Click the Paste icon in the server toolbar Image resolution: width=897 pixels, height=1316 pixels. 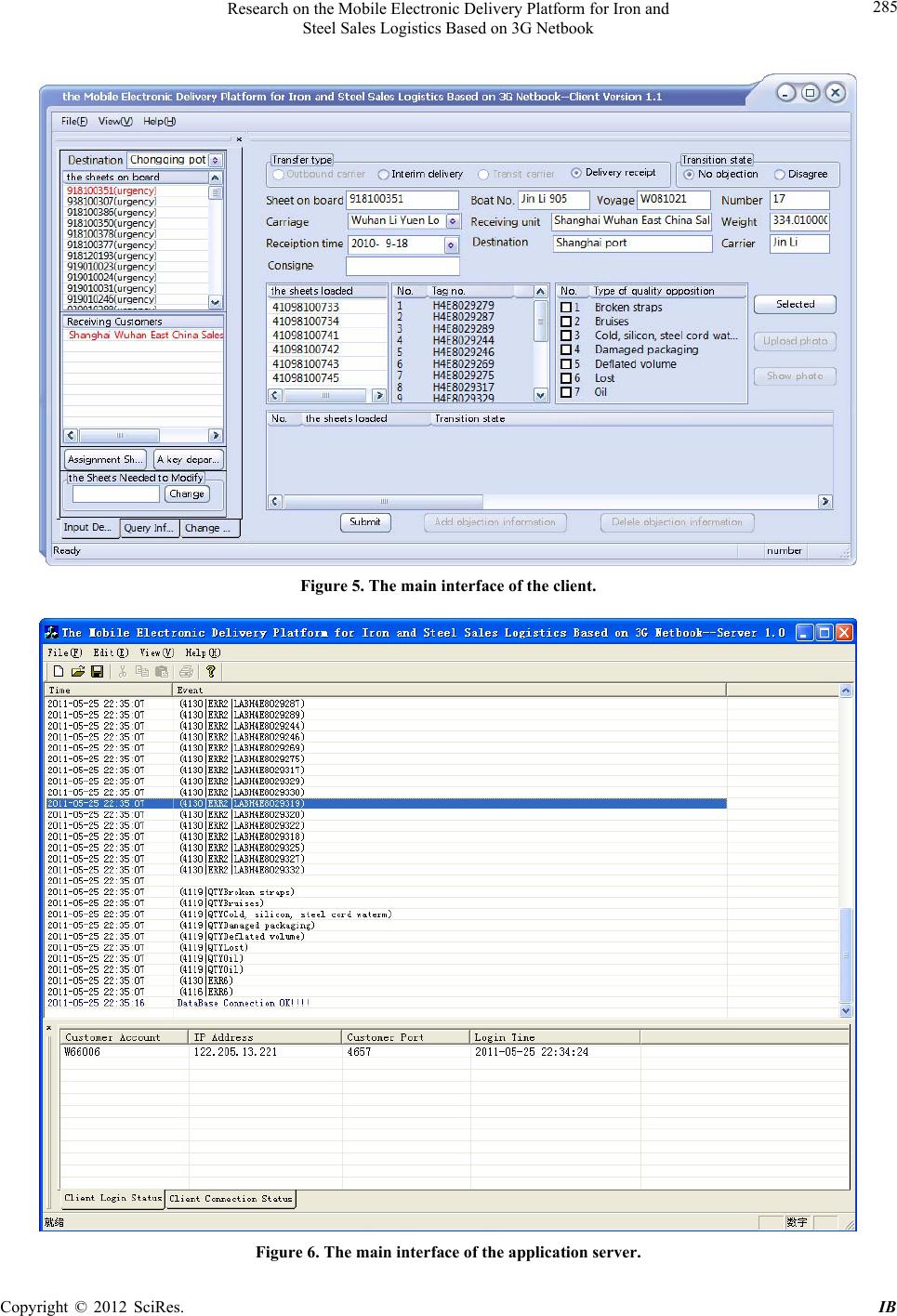click(x=162, y=671)
